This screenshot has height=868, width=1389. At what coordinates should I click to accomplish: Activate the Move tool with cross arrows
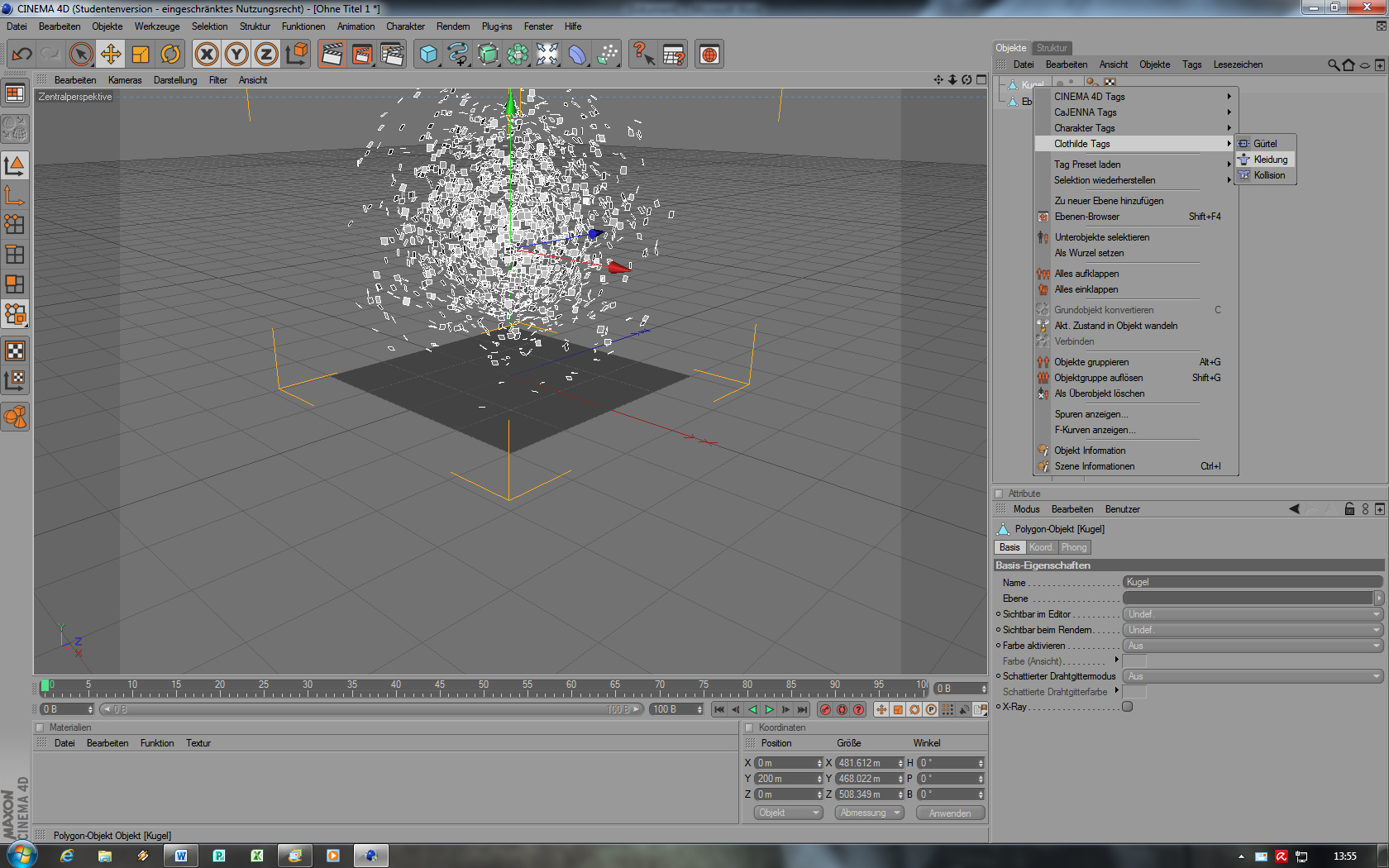click(x=111, y=55)
